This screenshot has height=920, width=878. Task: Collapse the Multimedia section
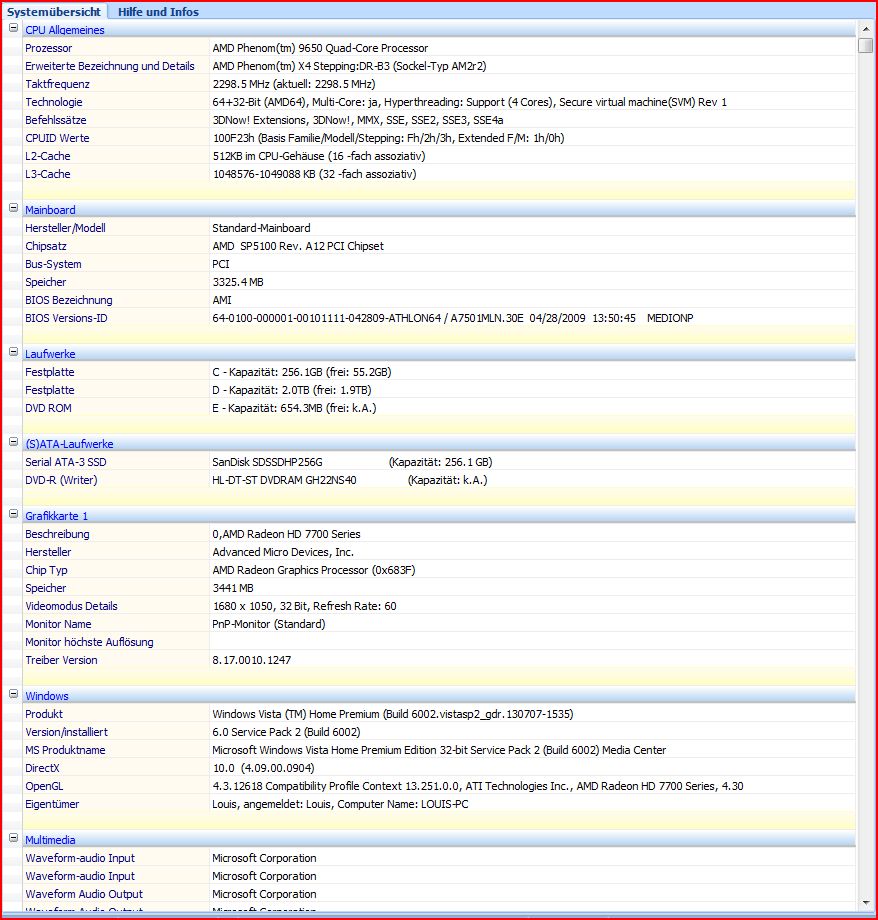pyautogui.click(x=13, y=838)
